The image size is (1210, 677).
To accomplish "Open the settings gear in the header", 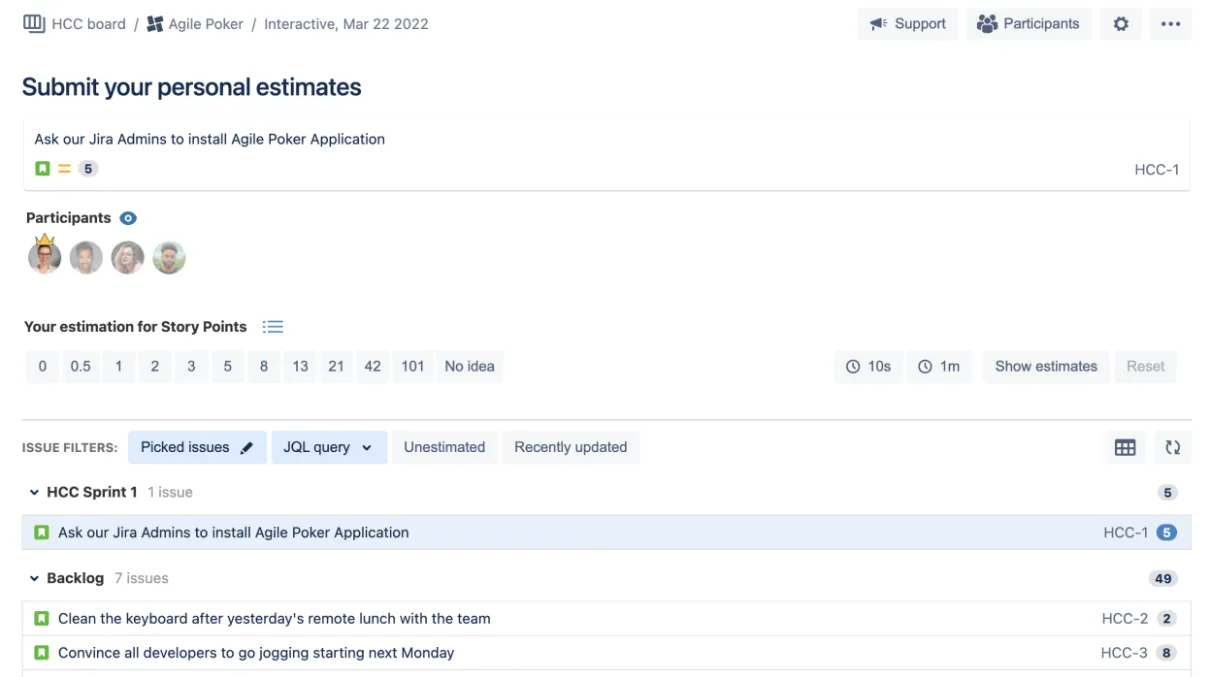I will (x=1121, y=24).
